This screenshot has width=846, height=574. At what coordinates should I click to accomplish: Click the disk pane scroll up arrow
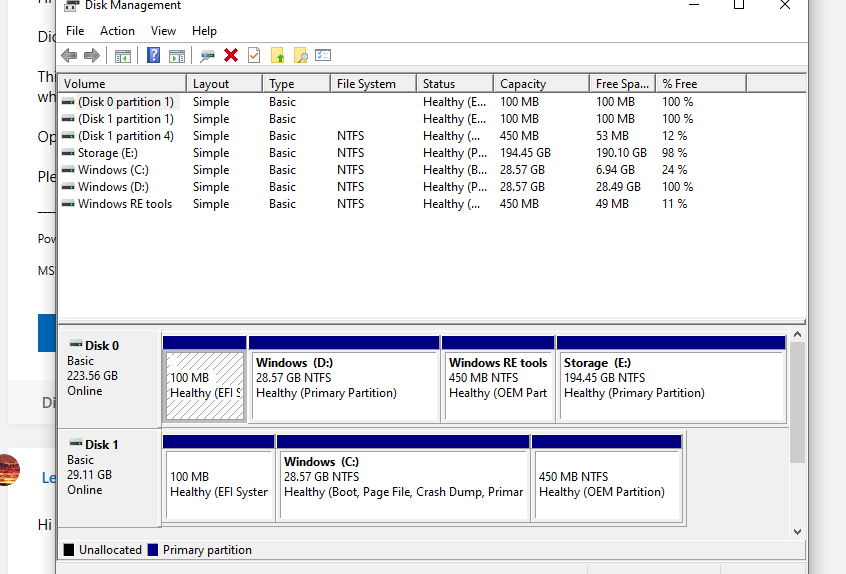tap(797, 334)
